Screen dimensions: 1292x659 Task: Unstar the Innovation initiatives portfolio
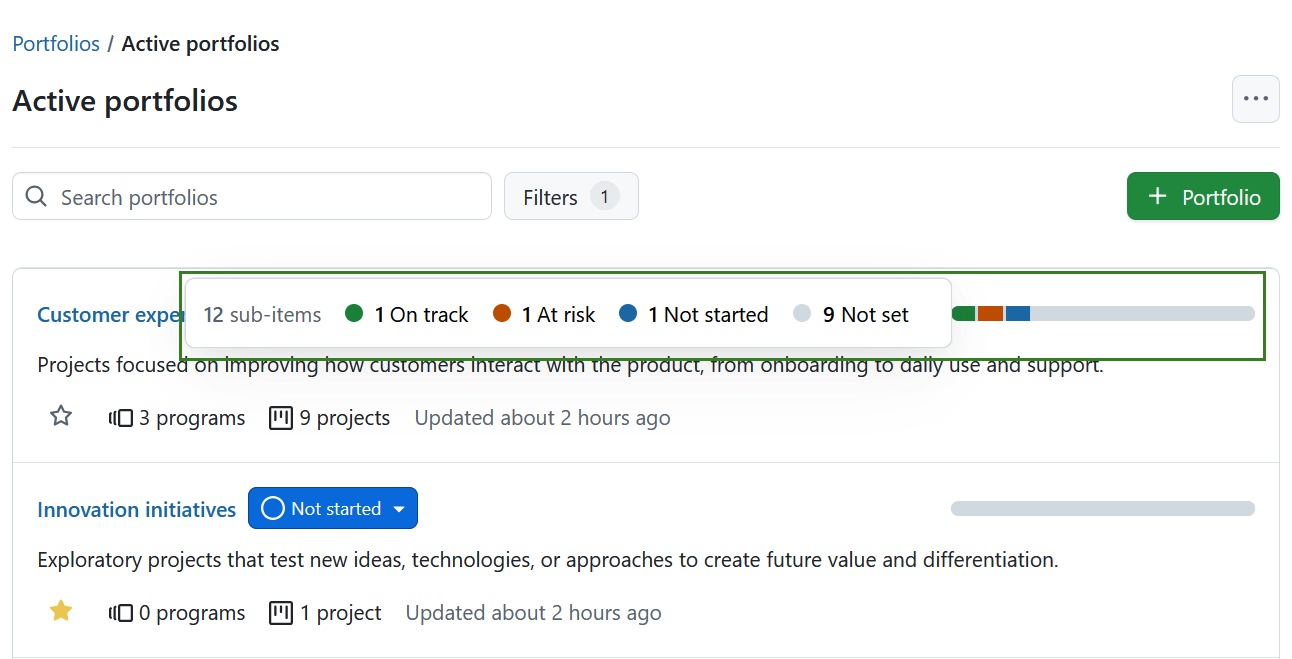coord(60,610)
